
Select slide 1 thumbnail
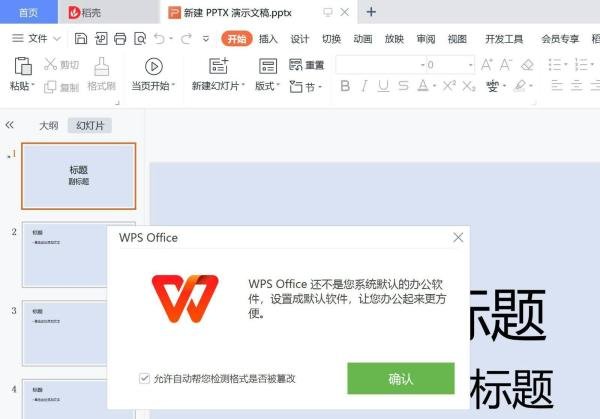(79, 176)
